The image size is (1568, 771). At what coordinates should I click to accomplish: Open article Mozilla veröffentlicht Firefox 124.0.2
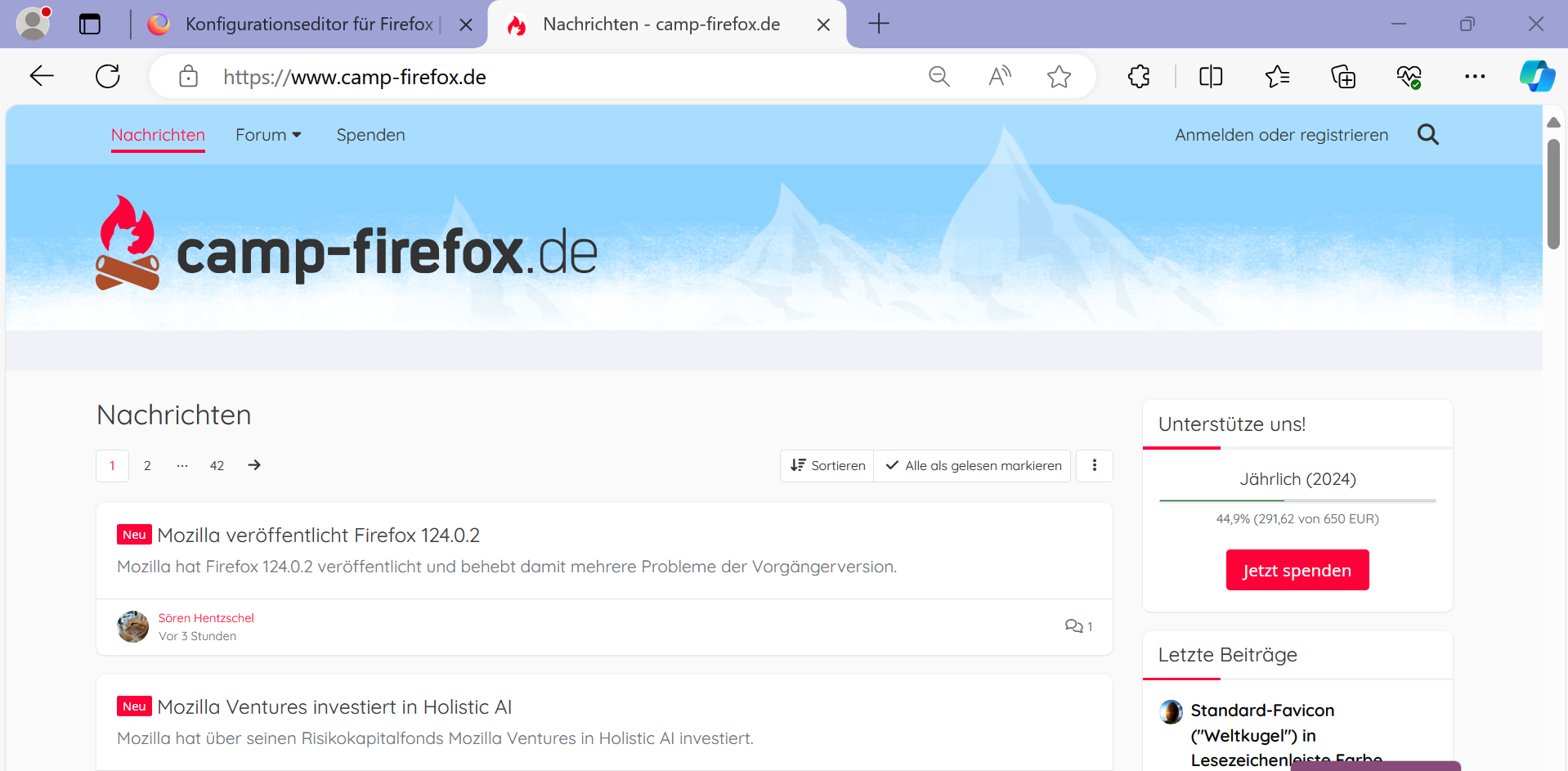point(318,536)
